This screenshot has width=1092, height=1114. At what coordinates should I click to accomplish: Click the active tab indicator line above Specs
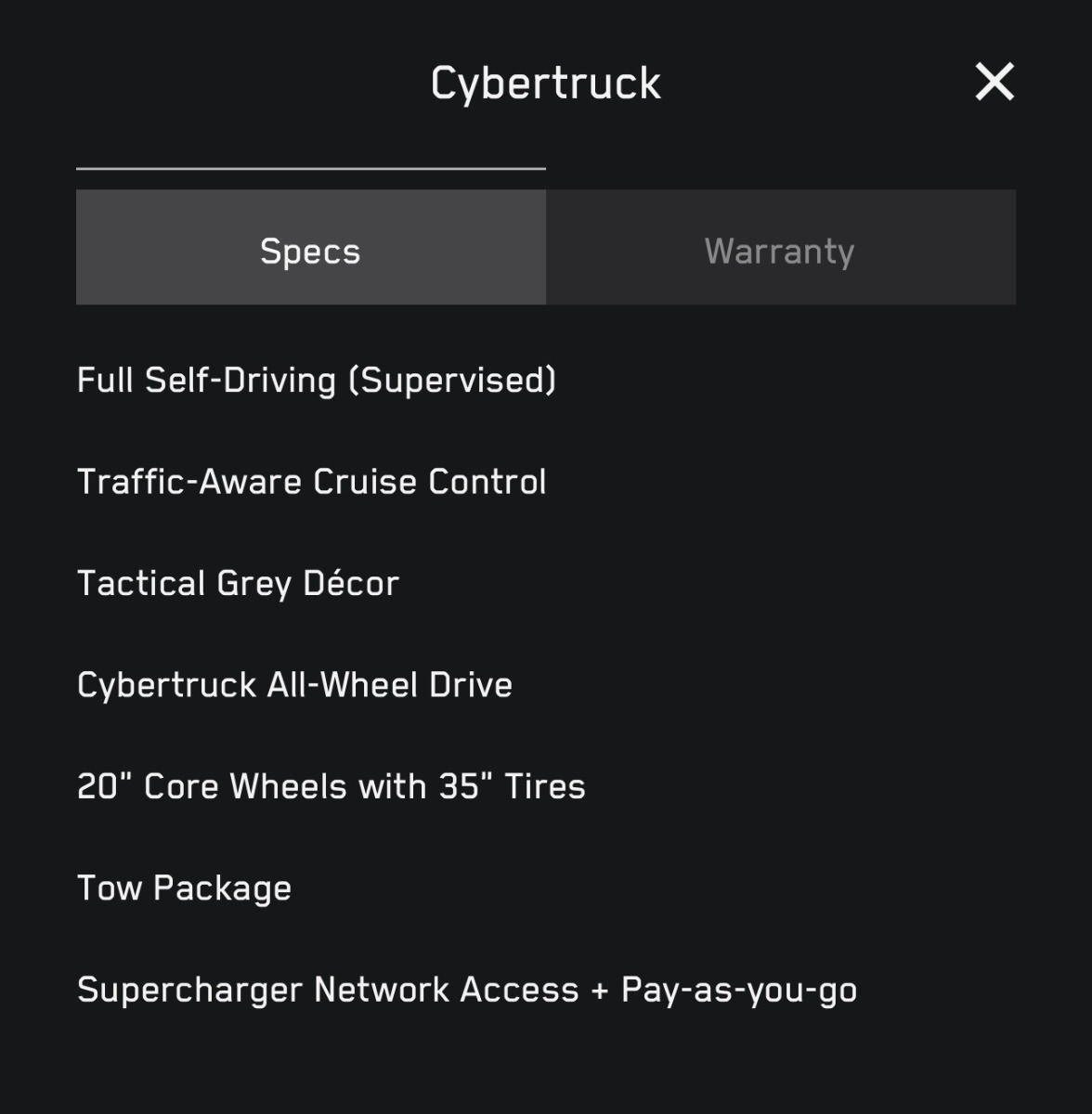310,169
